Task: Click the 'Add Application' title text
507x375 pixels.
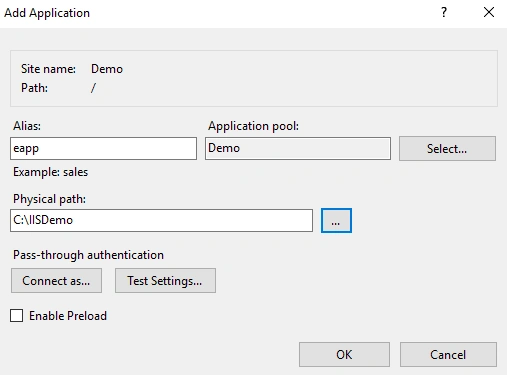Action: (x=47, y=13)
